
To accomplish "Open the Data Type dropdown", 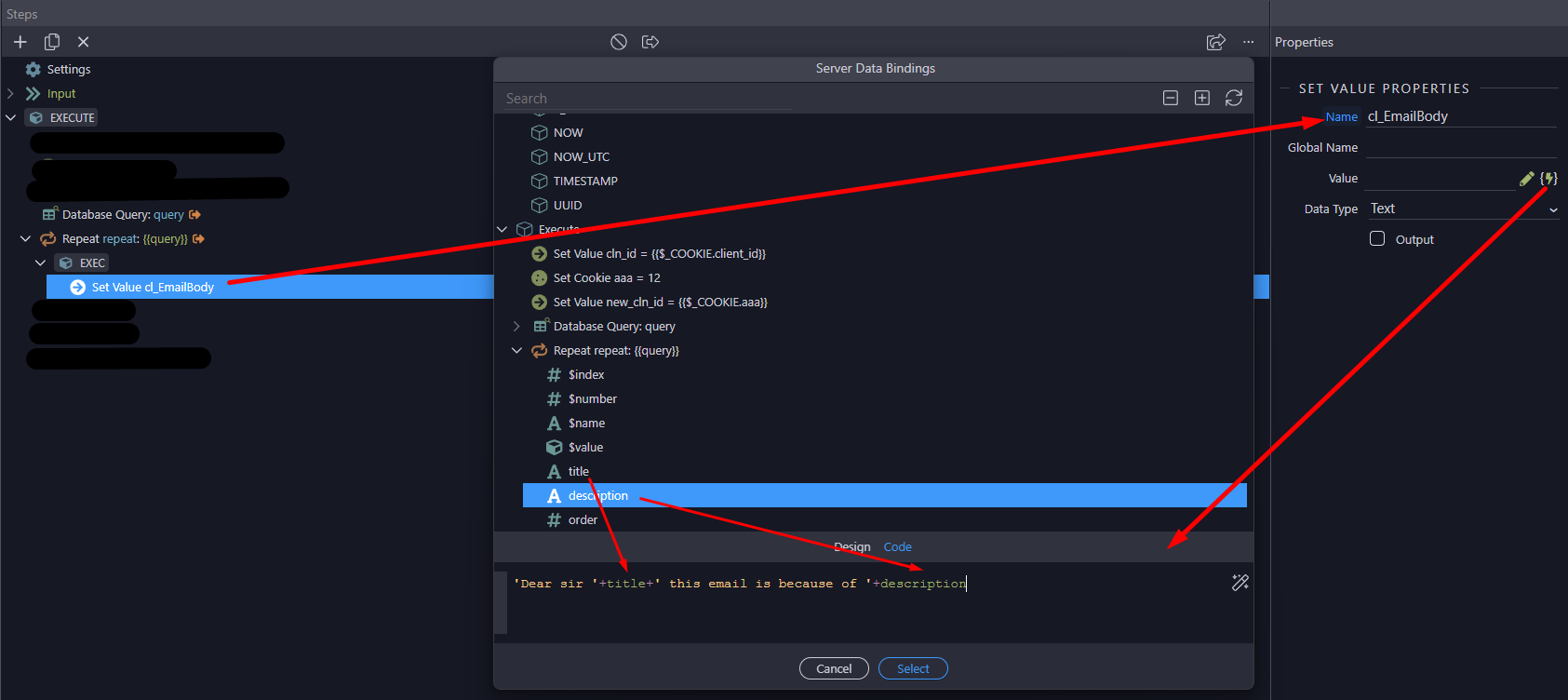I will tap(1461, 209).
